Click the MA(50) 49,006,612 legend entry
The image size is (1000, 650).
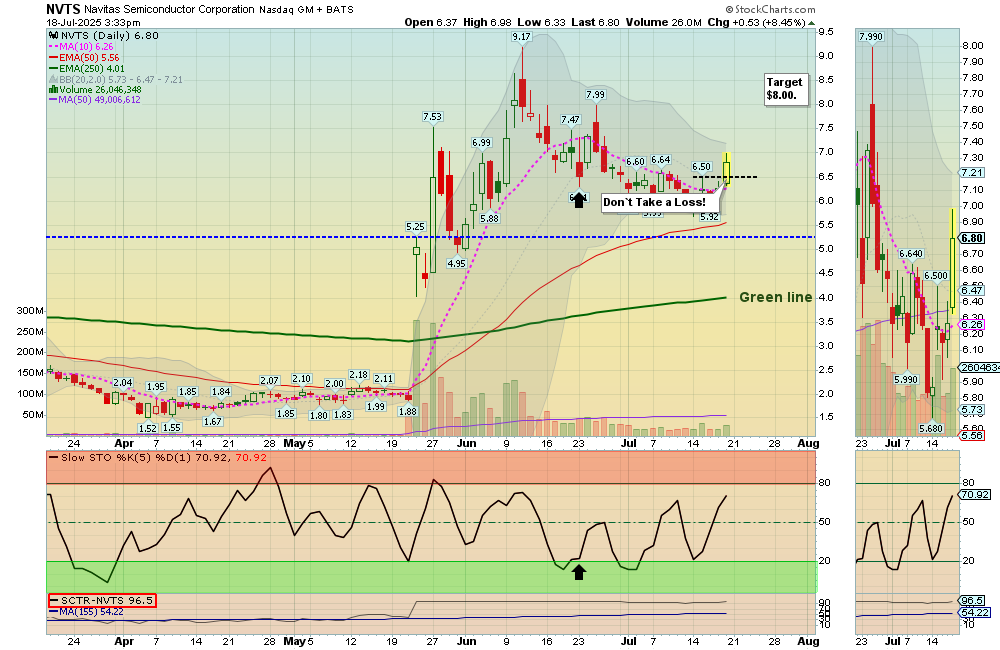(x=99, y=100)
